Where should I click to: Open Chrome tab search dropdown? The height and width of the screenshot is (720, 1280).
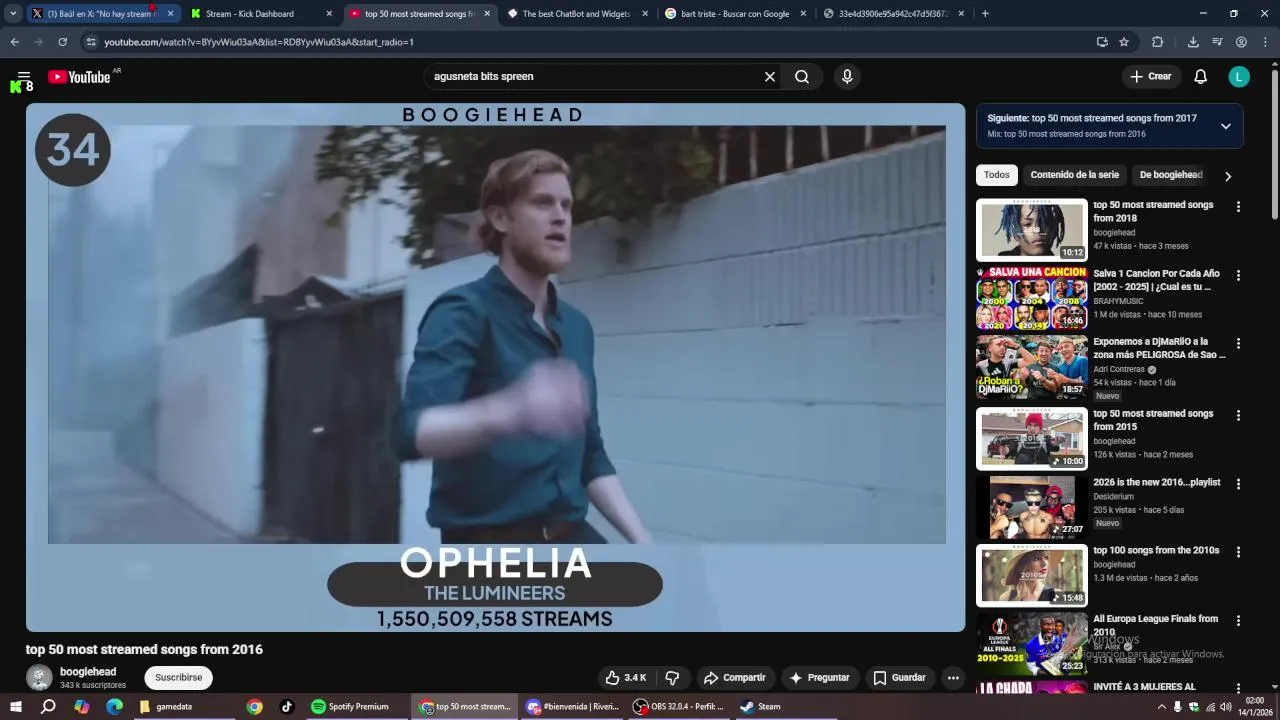(x=13, y=14)
